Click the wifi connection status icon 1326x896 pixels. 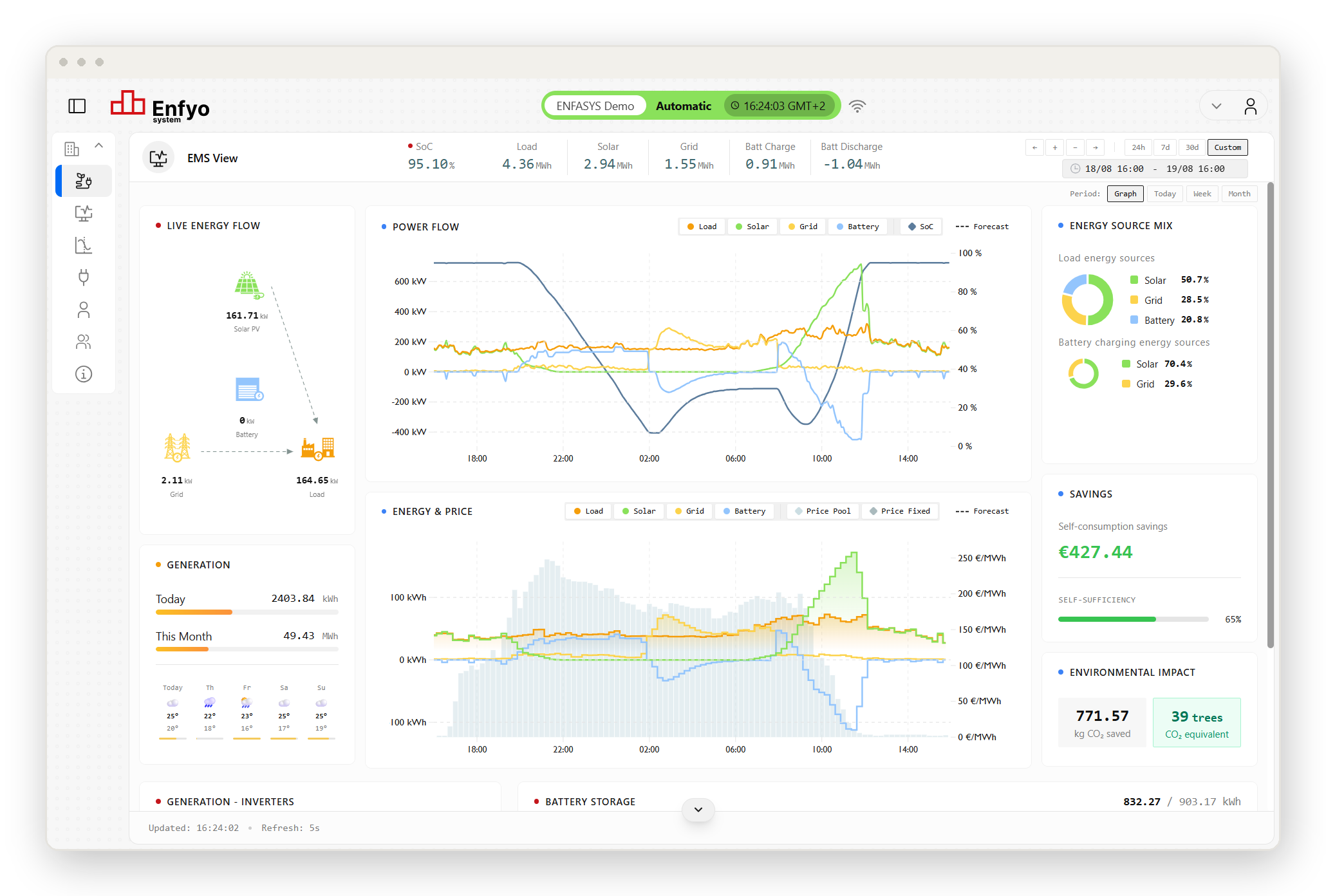857,106
